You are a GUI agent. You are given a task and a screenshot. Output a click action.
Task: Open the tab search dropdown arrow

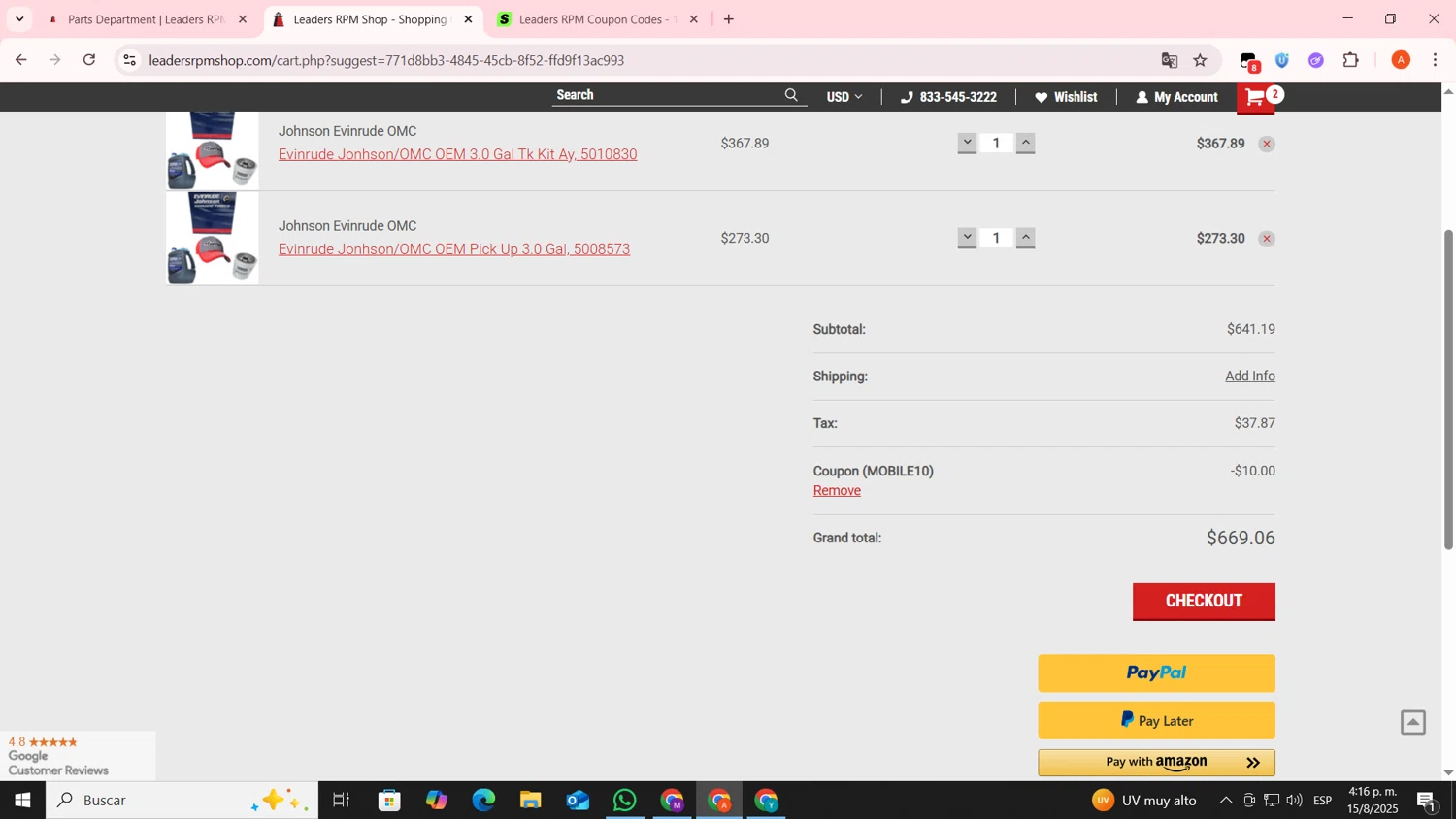(x=19, y=19)
